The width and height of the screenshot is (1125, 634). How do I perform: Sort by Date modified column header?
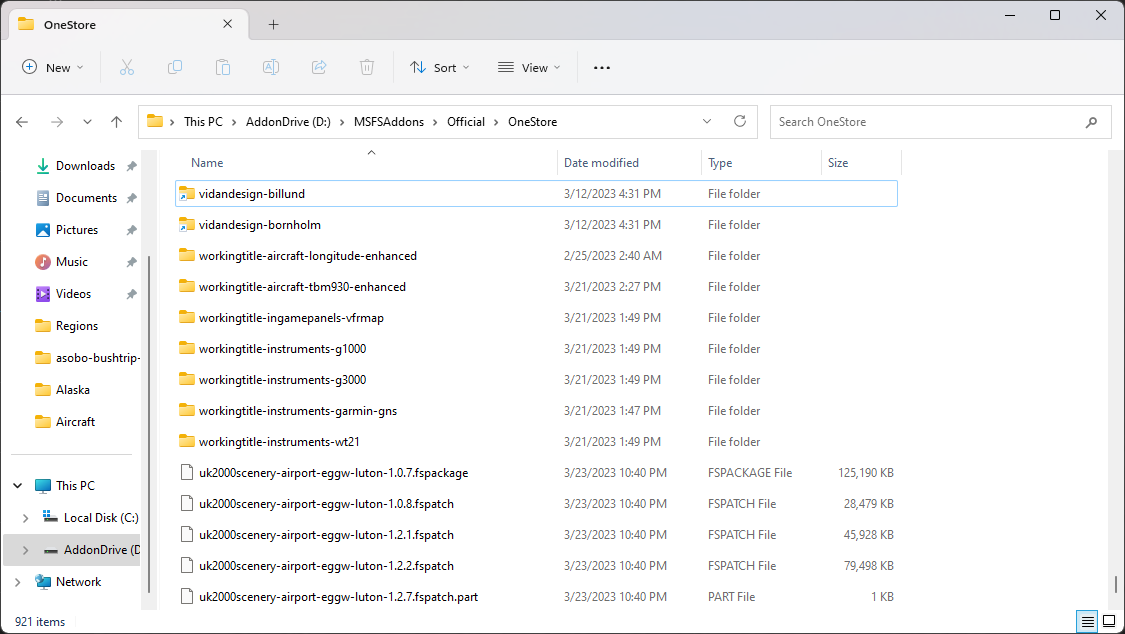tap(629, 163)
